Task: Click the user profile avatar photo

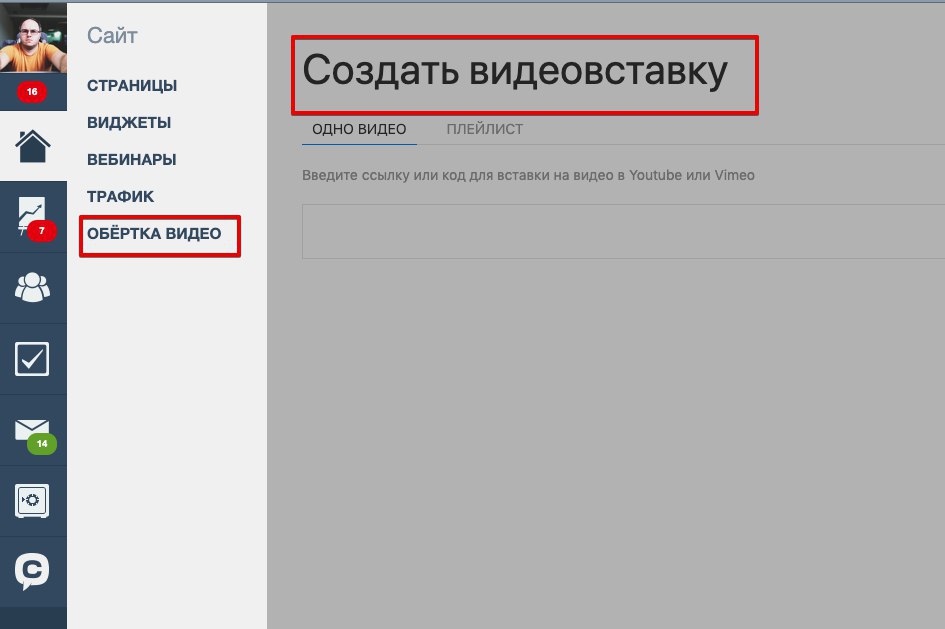Action: tap(33, 39)
